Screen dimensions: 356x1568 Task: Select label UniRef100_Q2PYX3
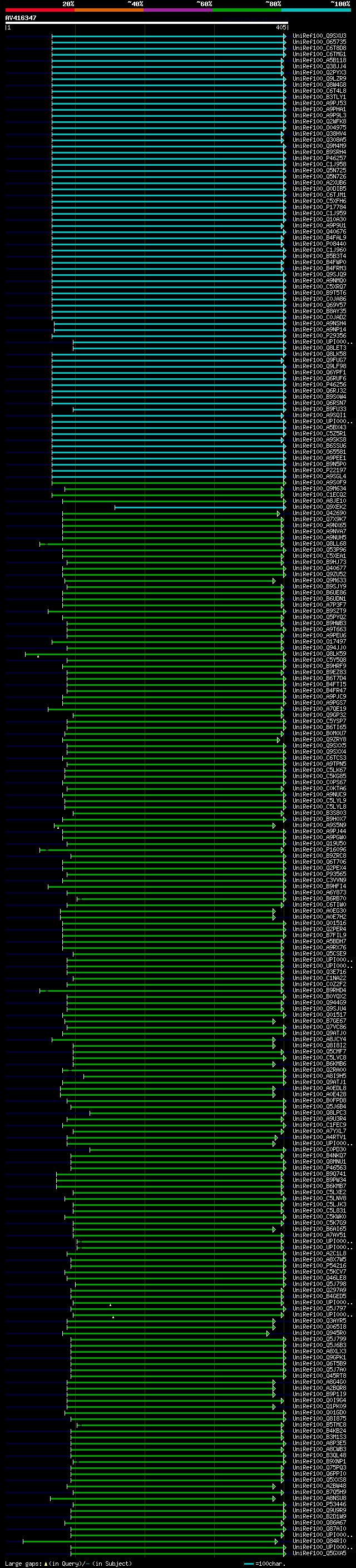pos(319,72)
